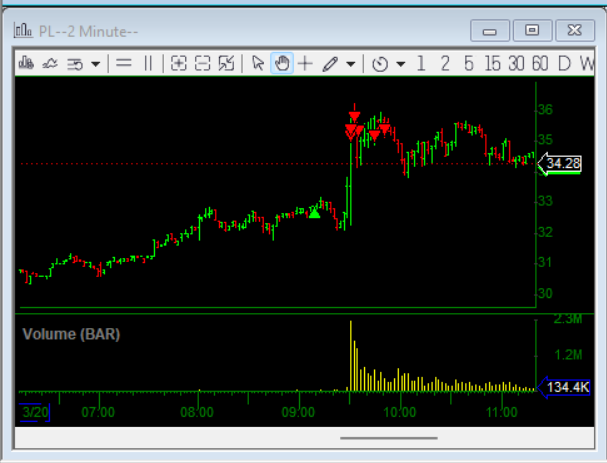
Task: Click the Volume (BAR) panel label
Action: coord(71,334)
